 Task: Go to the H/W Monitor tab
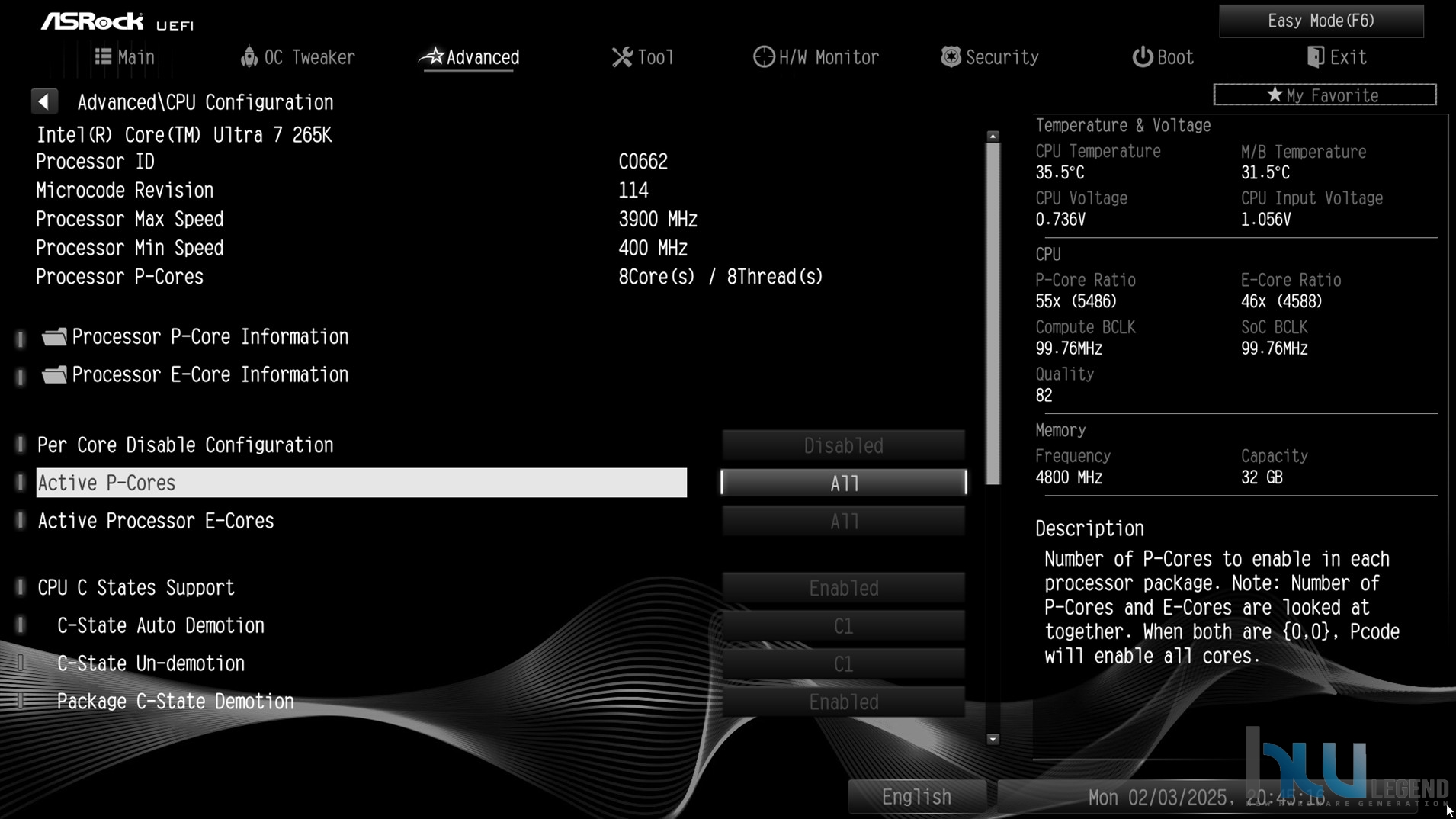click(816, 57)
